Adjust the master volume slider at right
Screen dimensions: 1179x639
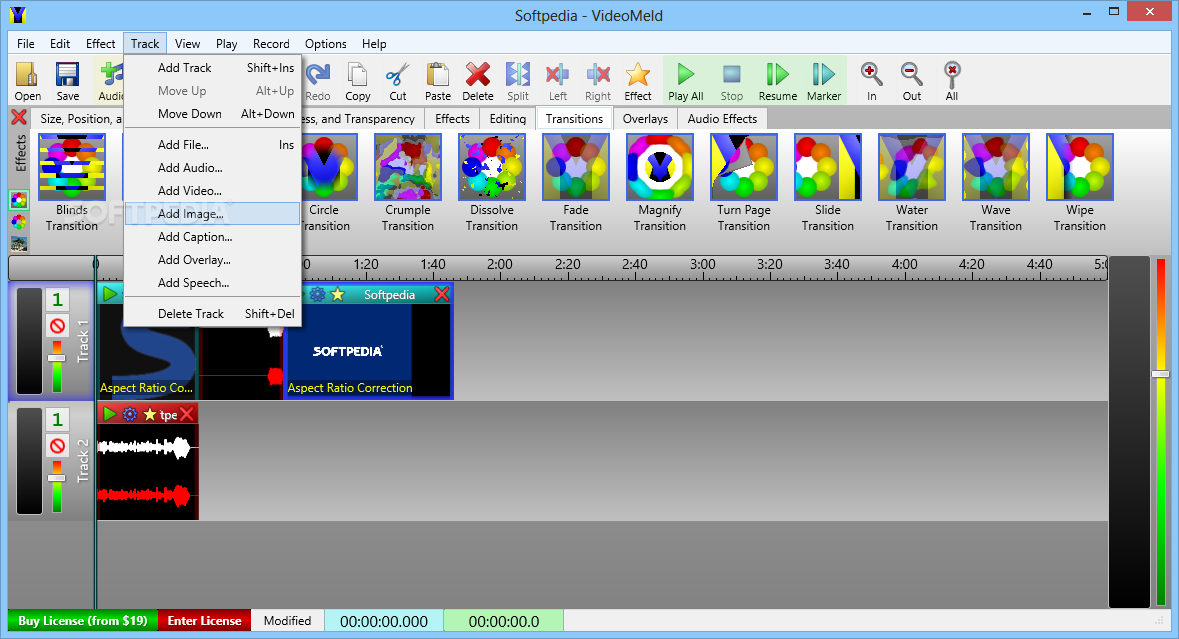click(1160, 374)
